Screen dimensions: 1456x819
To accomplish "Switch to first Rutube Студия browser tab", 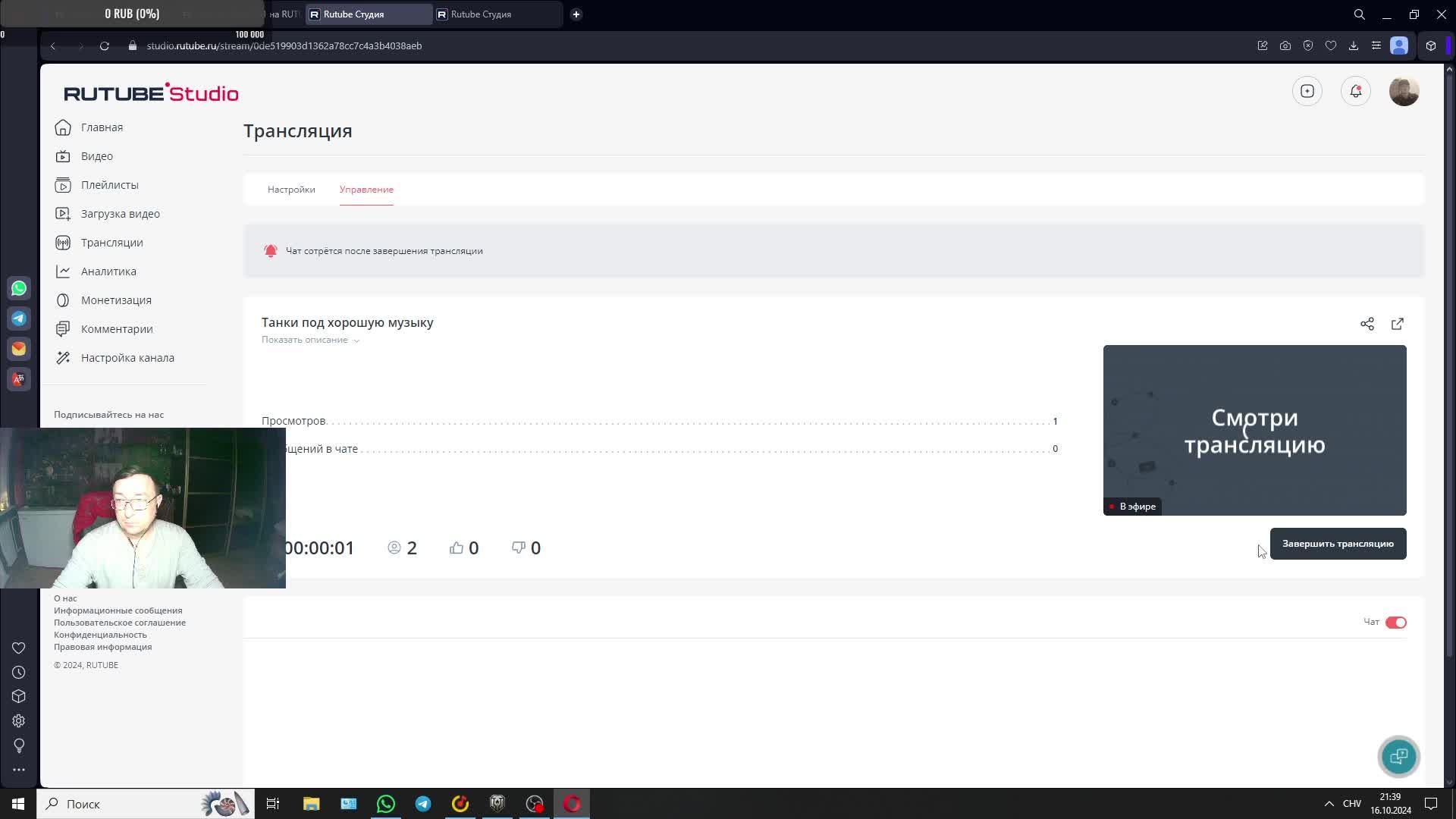I will click(369, 14).
